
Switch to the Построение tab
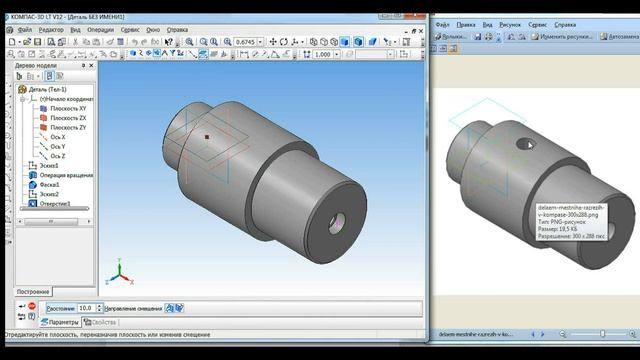pyautogui.click(x=33, y=292)
